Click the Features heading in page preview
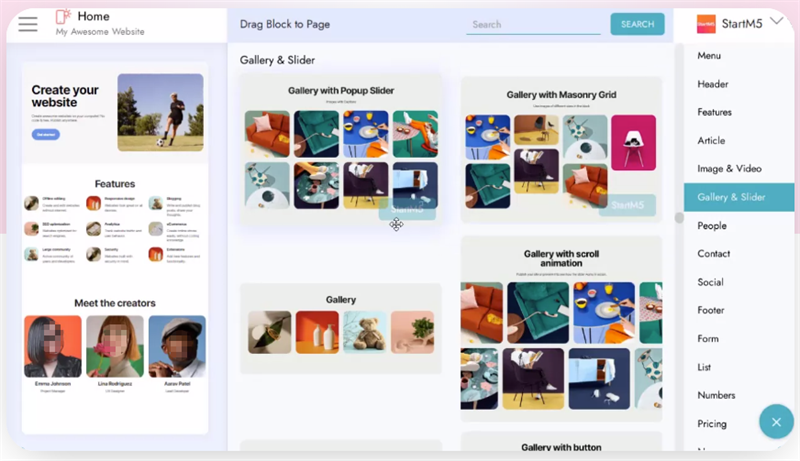800x461 pixels. click(x=115, y=184)
